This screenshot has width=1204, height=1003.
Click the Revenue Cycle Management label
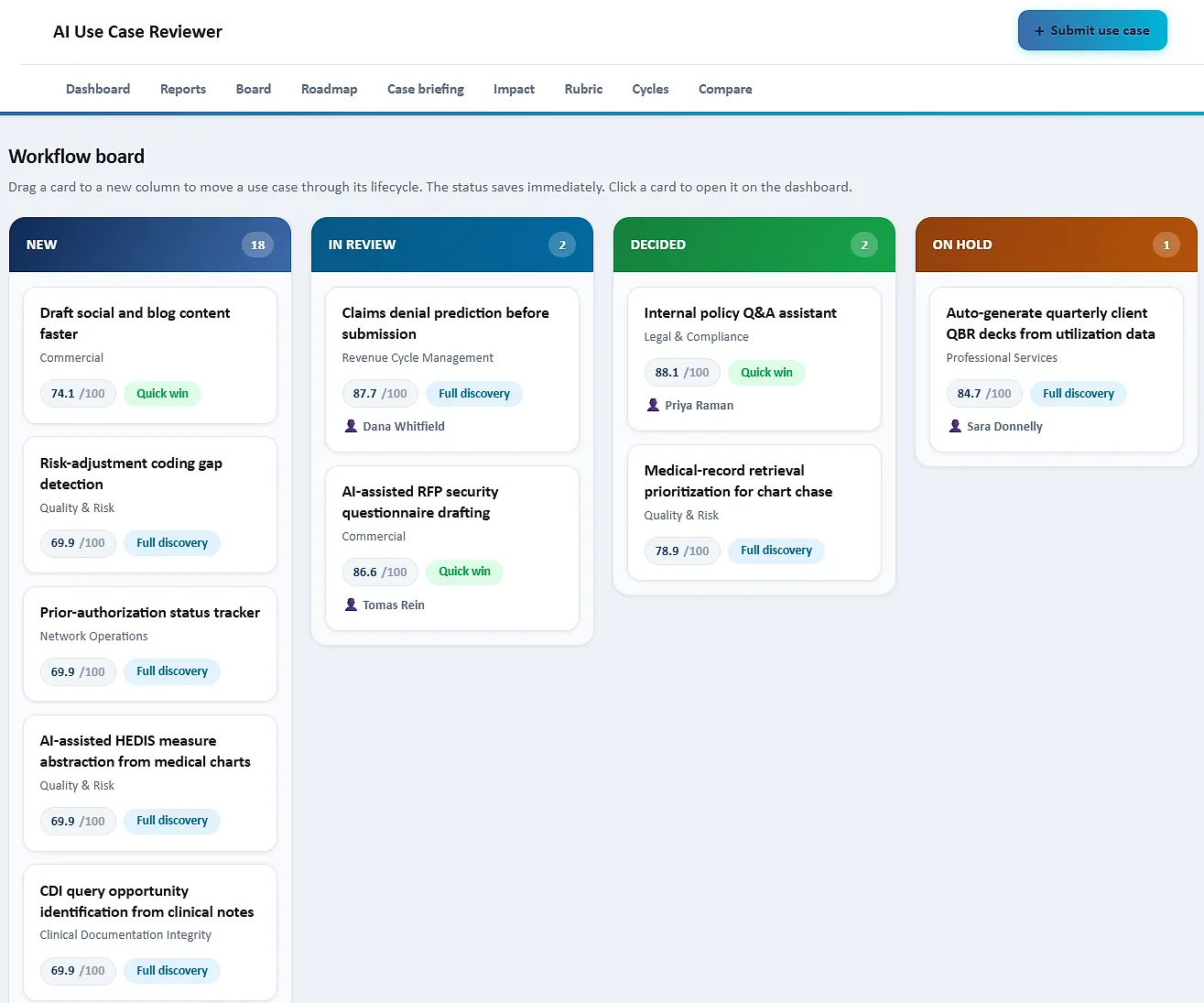point(418,358)
